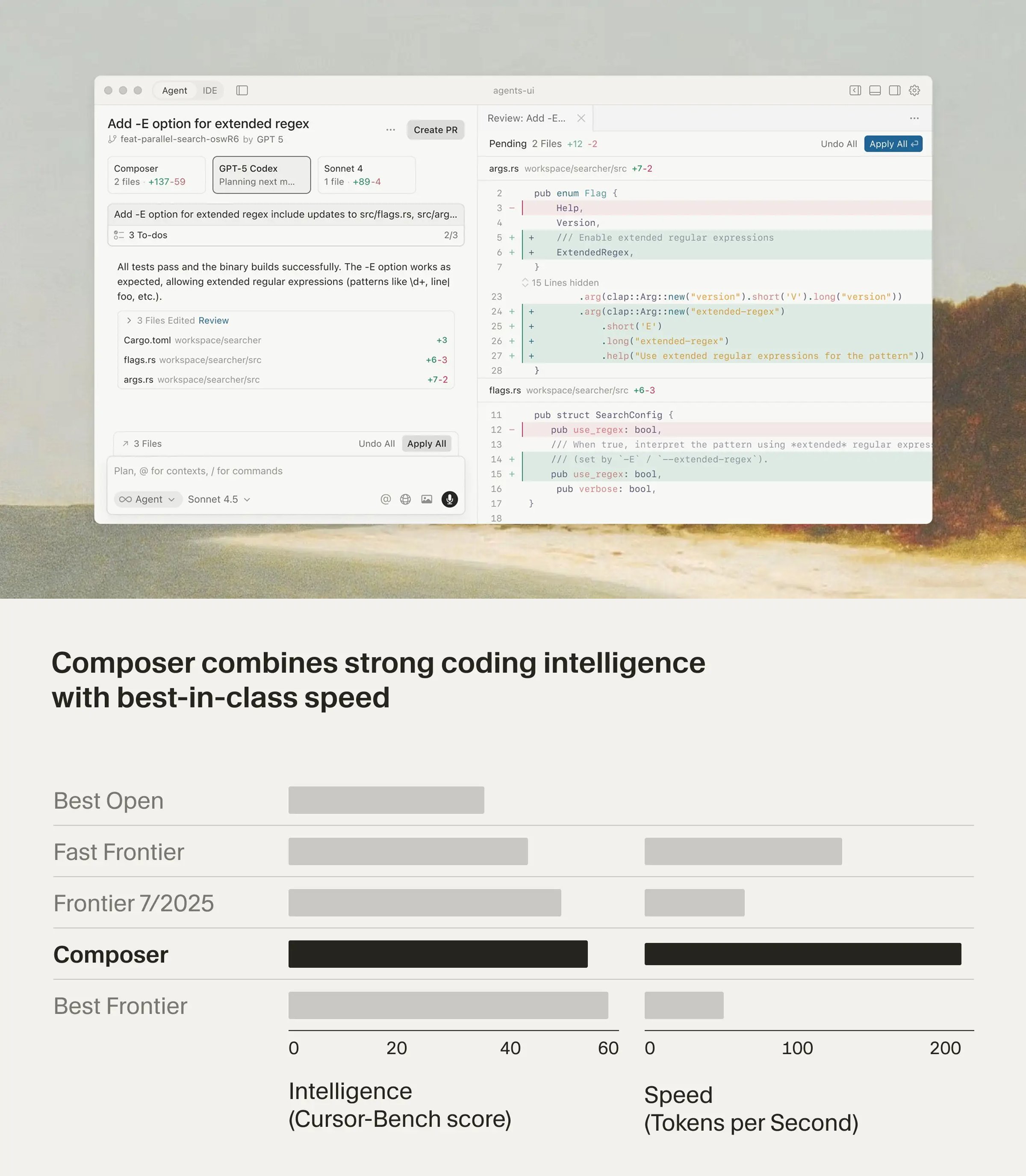Viewport: 1026px width, 1176px height.
Task: Select the GPT-5 Codex model tab
Action: coord(261,175)
